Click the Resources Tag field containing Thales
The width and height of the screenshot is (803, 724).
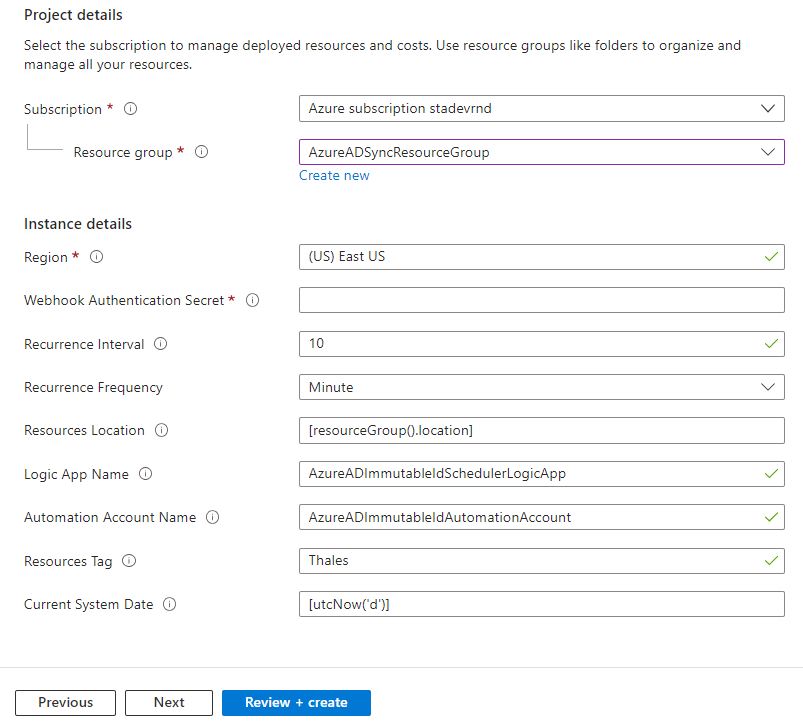click(542, 561)
